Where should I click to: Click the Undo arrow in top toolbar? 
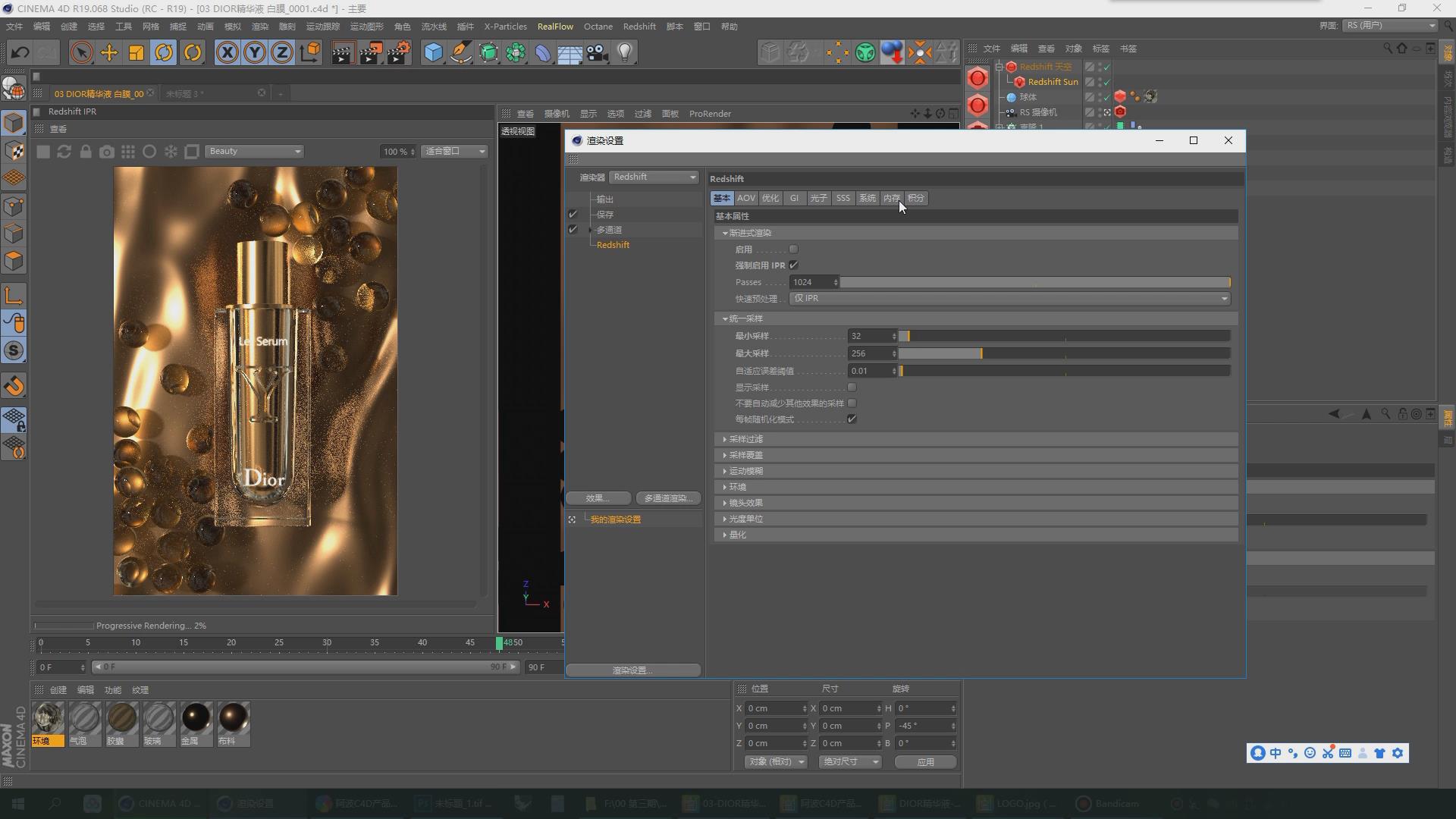(20, 53)
